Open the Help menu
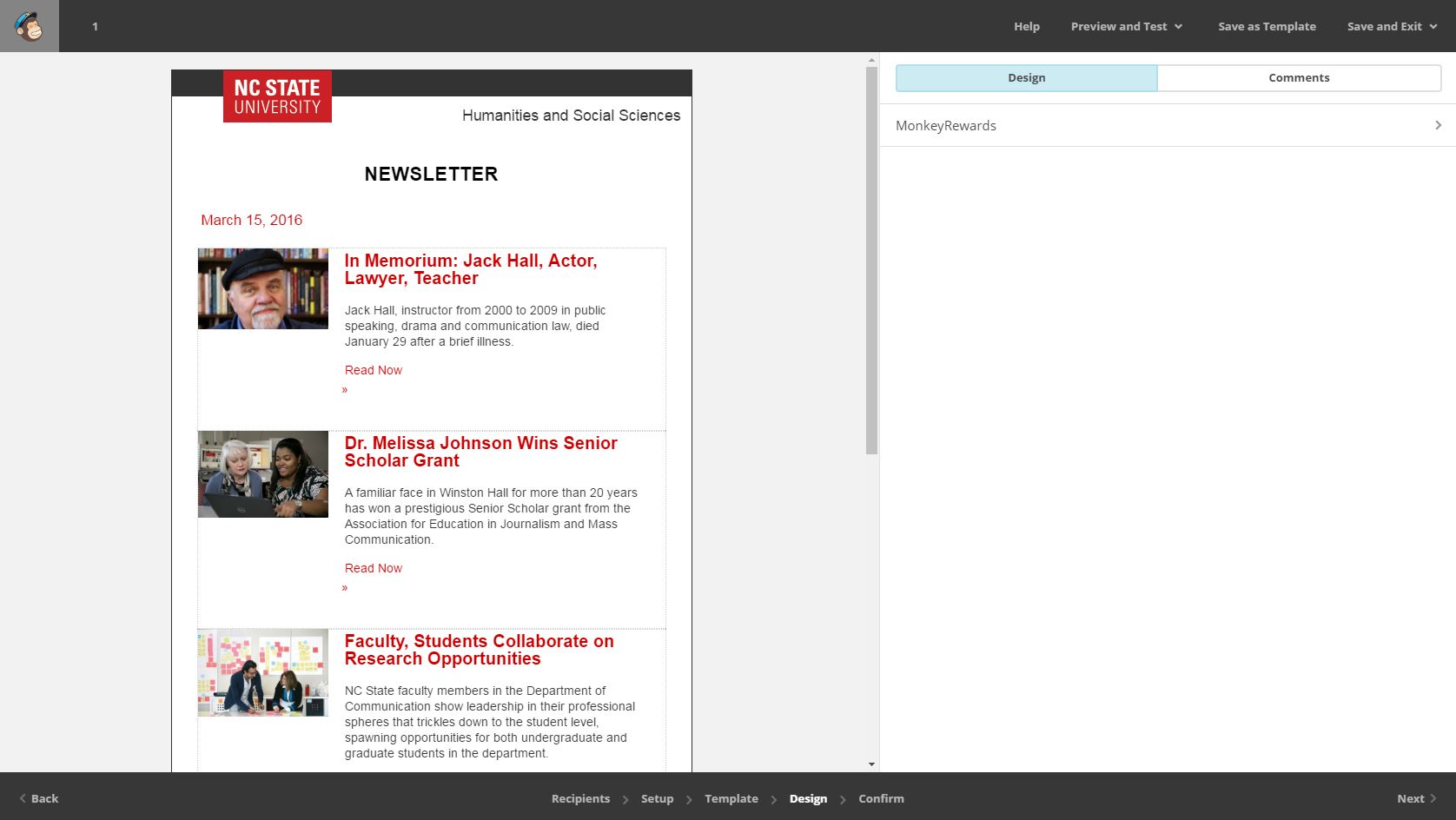The height and width of the screenshot is (820, 1456). (x=1026, y=26)
